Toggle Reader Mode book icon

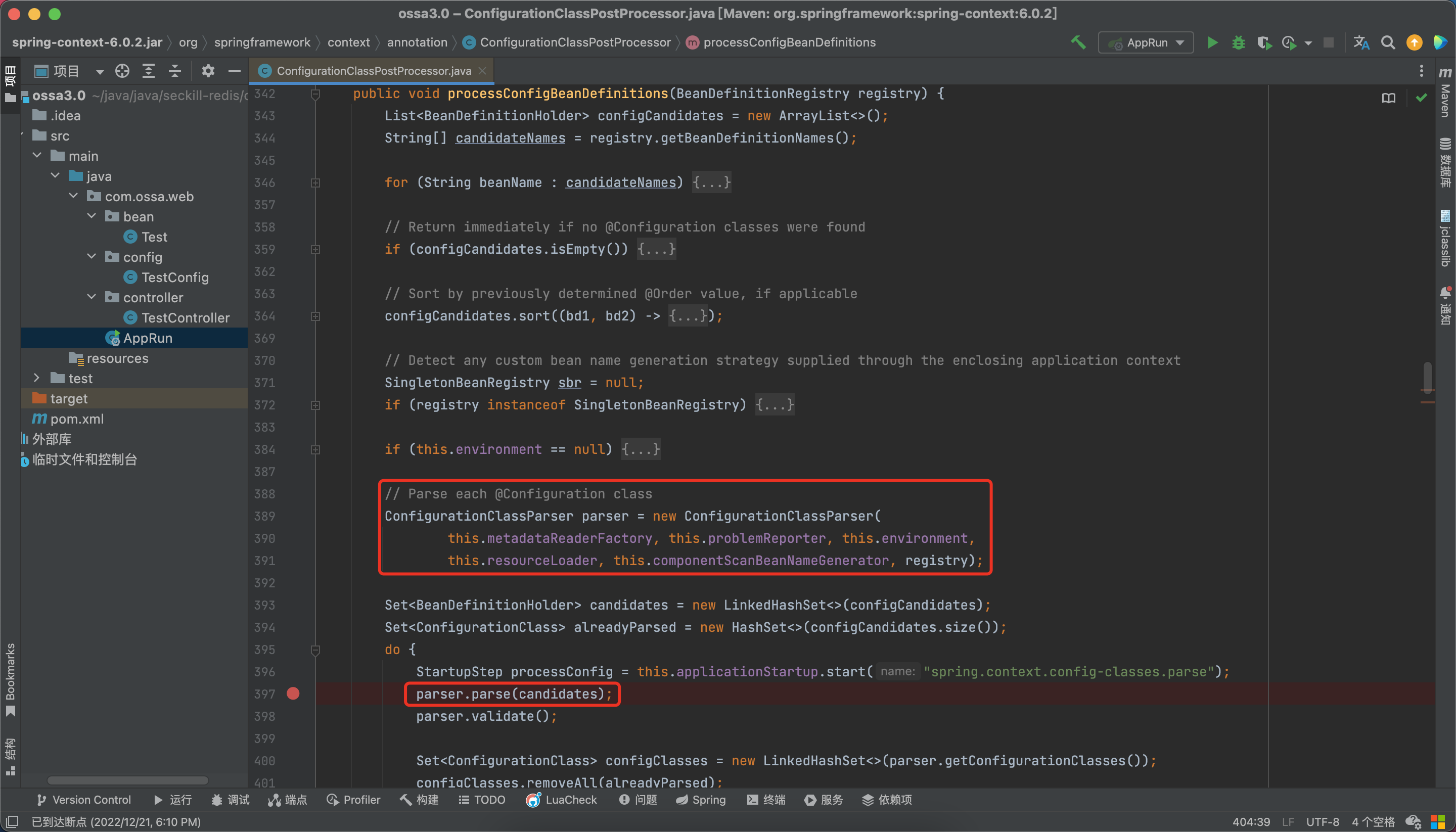point(1389,98)
